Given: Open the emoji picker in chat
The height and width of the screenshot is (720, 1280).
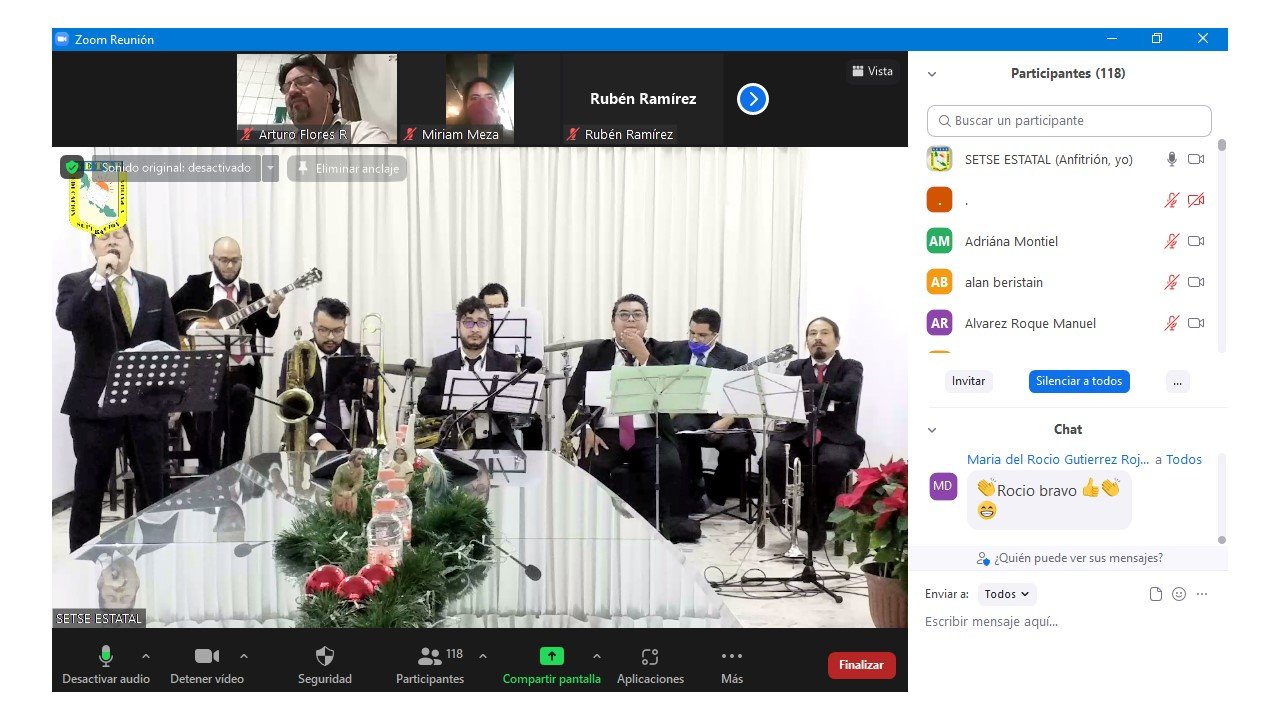Looking at the screenshot, I should point(1179,594).
